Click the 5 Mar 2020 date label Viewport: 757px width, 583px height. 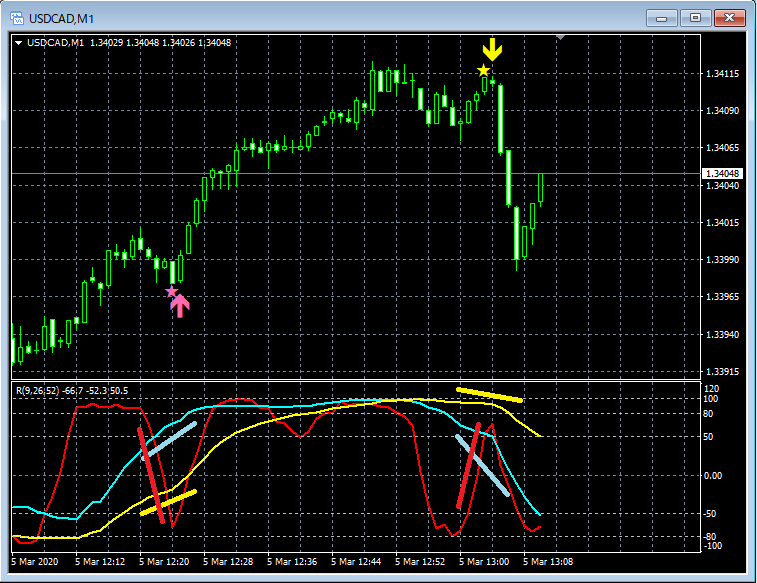click(34, 562)
